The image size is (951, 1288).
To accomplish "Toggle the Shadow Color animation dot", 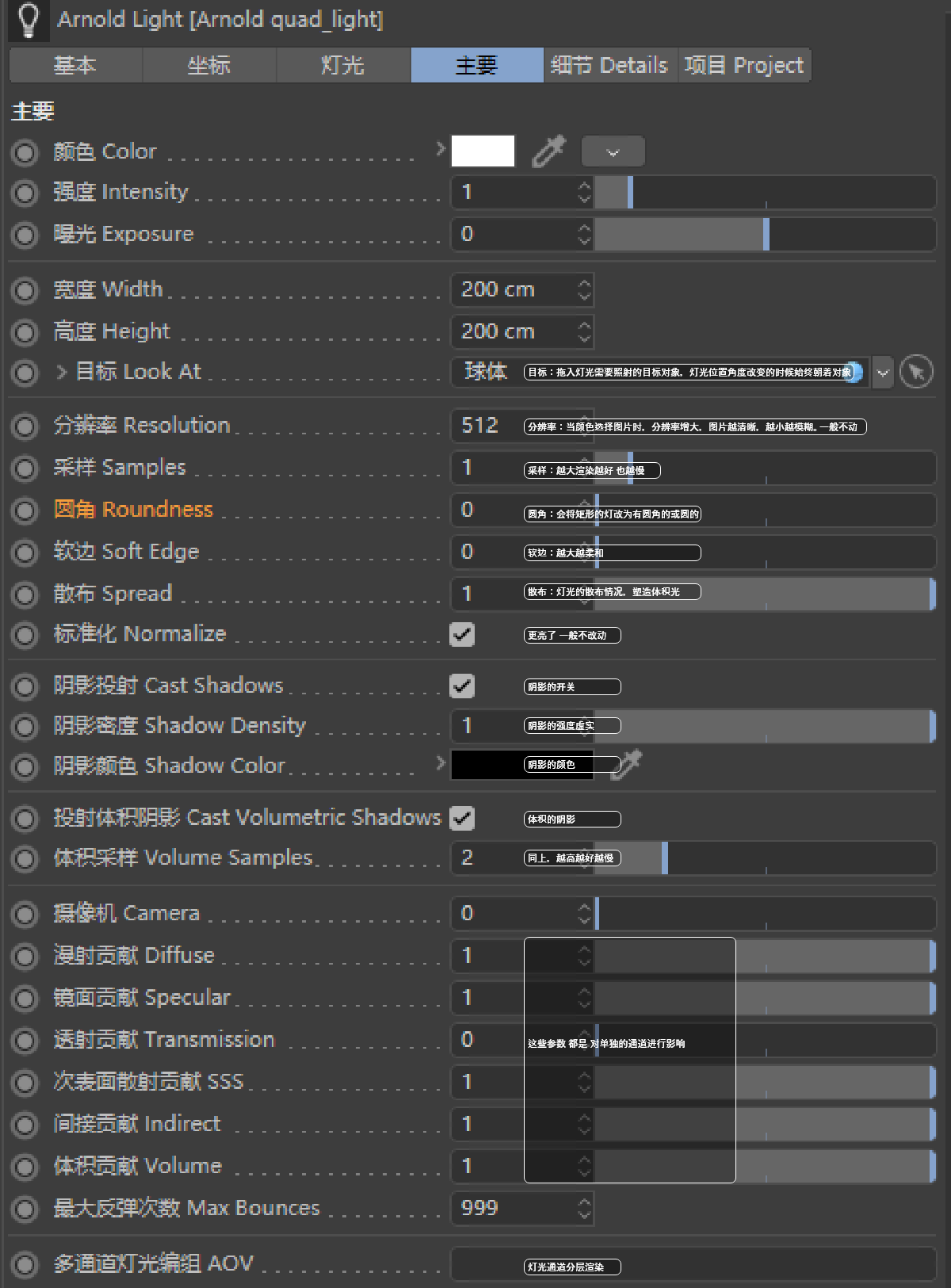I will pyautogui.click(x=25, y=766).
